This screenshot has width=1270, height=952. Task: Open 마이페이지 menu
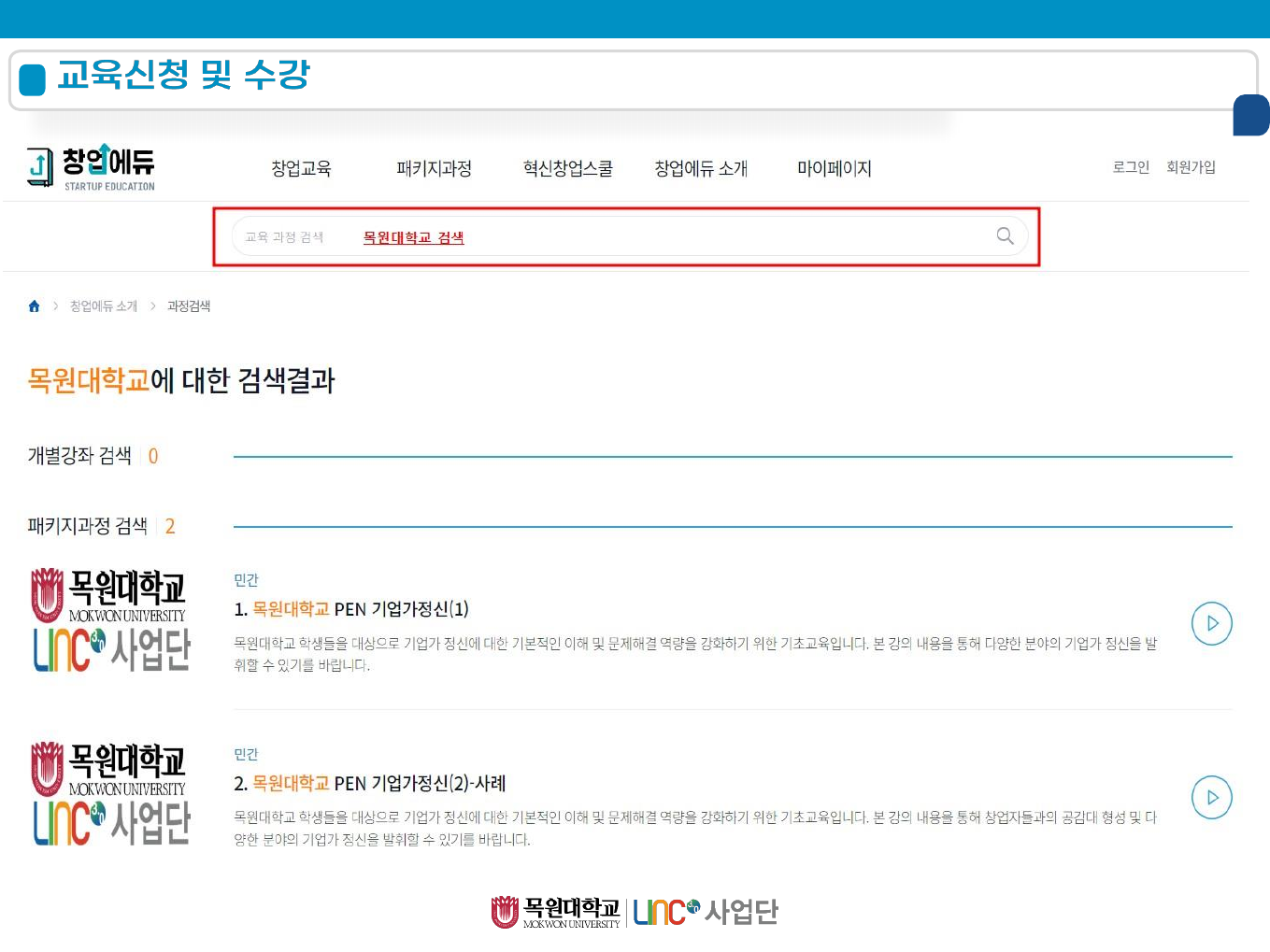(834, 169)
